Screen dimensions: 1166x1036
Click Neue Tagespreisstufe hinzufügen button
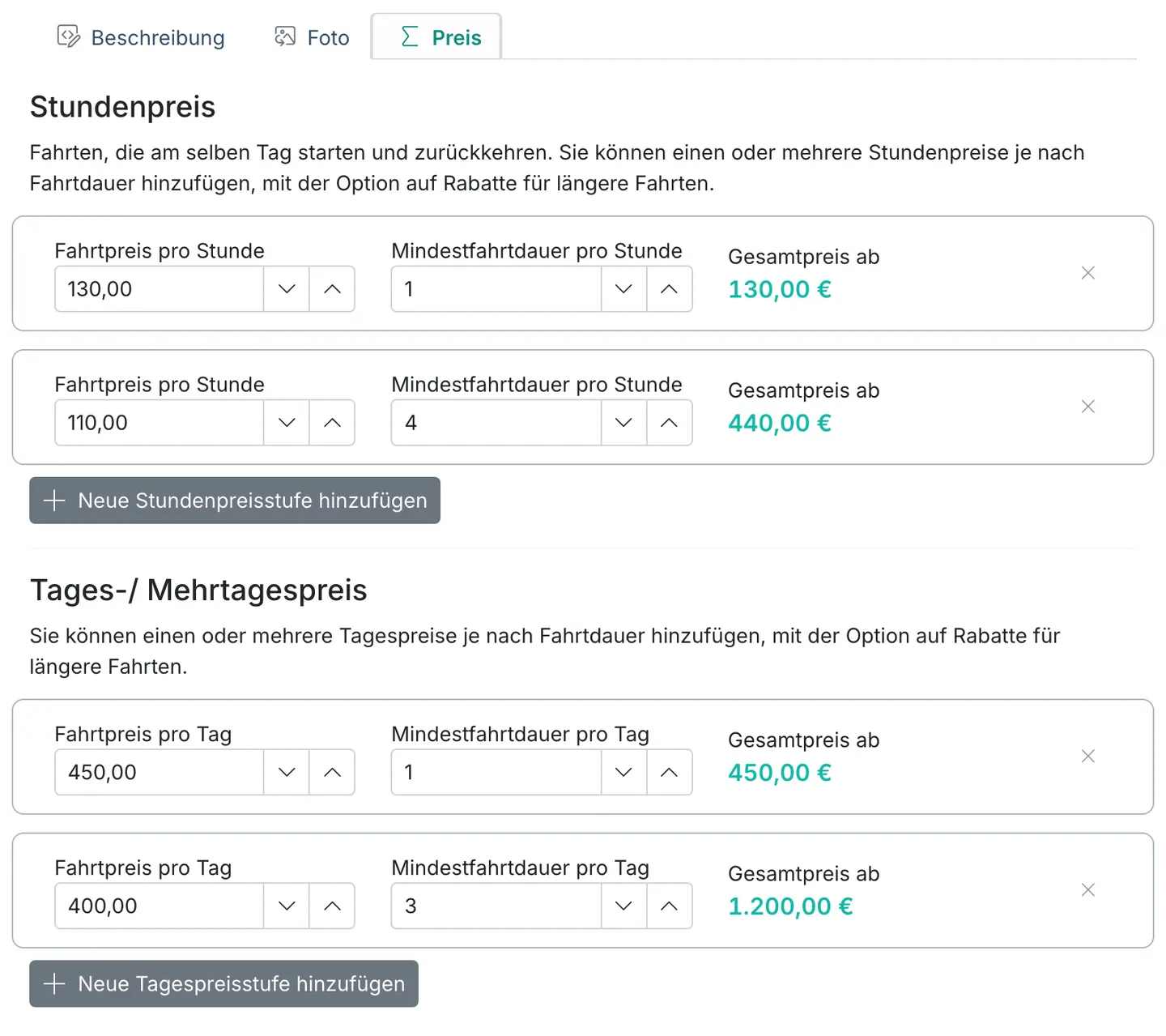(223, 984)
